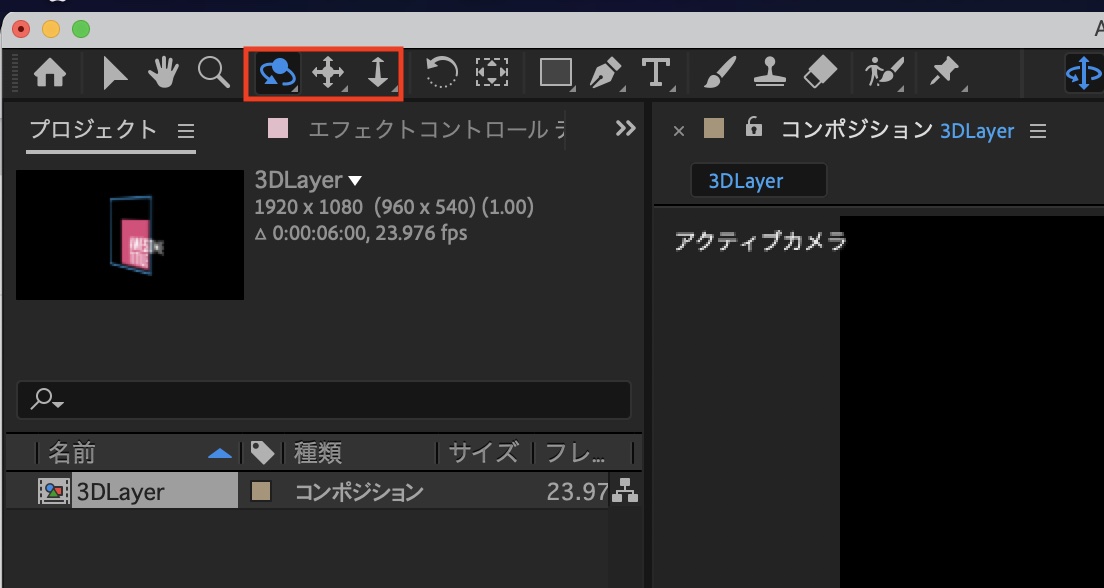Click the blue 3D axis mode icon

1083,73
